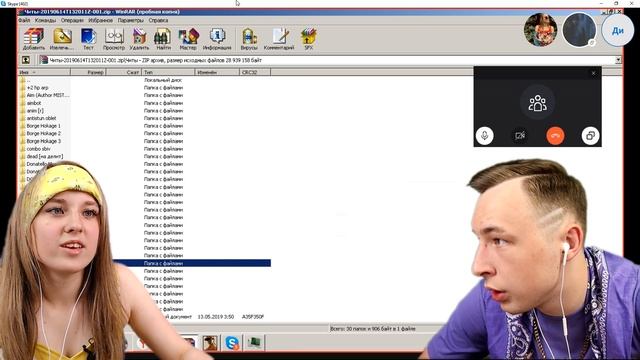
Task: Open the Избранное menu
Action: [x=100, y=20]
